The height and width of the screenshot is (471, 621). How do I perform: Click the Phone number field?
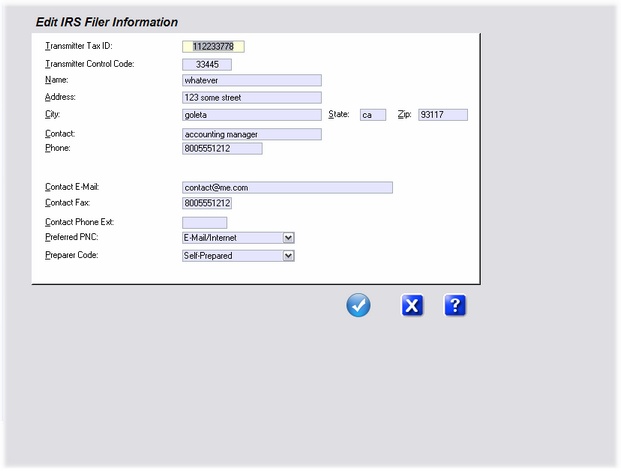(x=222, y=149)
